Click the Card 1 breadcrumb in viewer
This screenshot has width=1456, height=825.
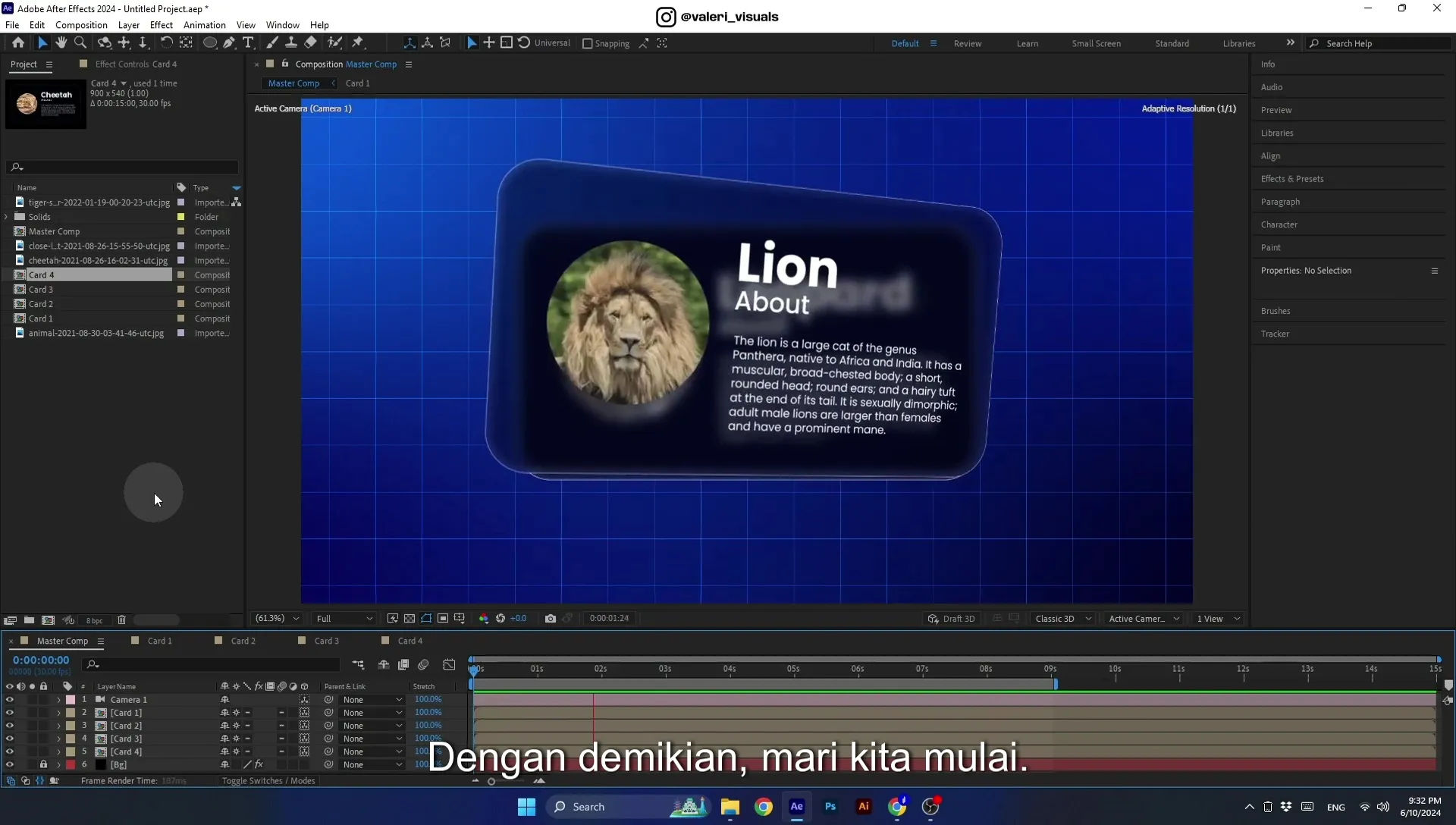click(358, 83)
